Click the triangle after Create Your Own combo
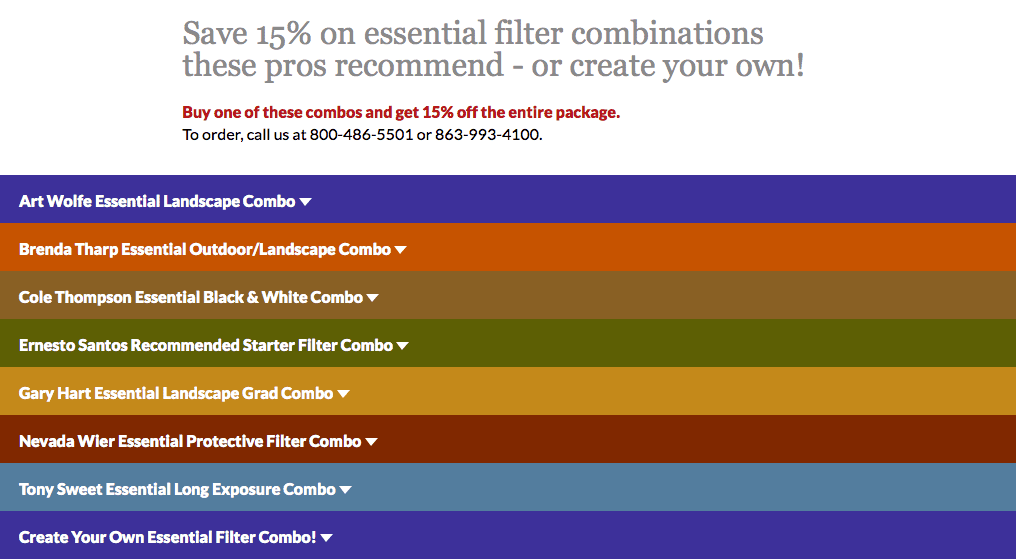Screen dimensions: 1016x559 327,537
